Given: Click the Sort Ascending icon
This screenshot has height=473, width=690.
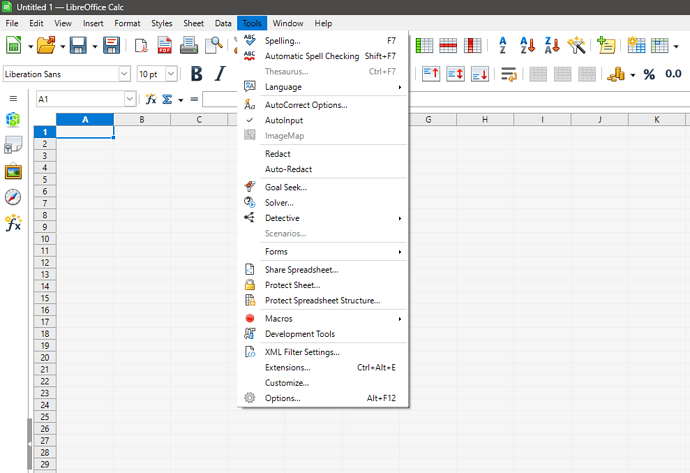Looking at the screenshot, I should [527, 45].
